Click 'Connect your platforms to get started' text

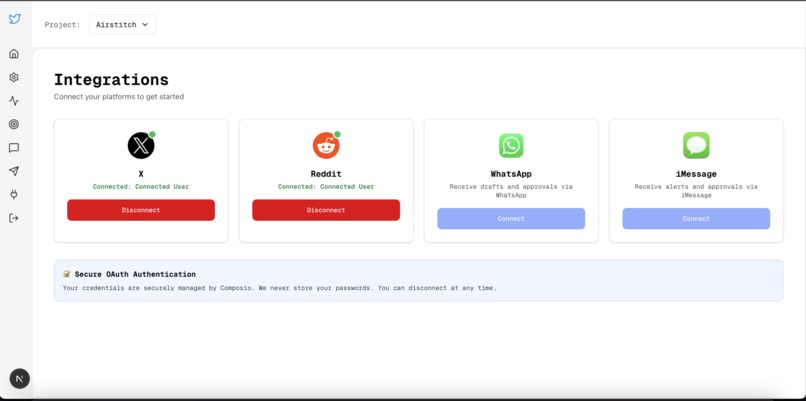[x=119, y=97]
